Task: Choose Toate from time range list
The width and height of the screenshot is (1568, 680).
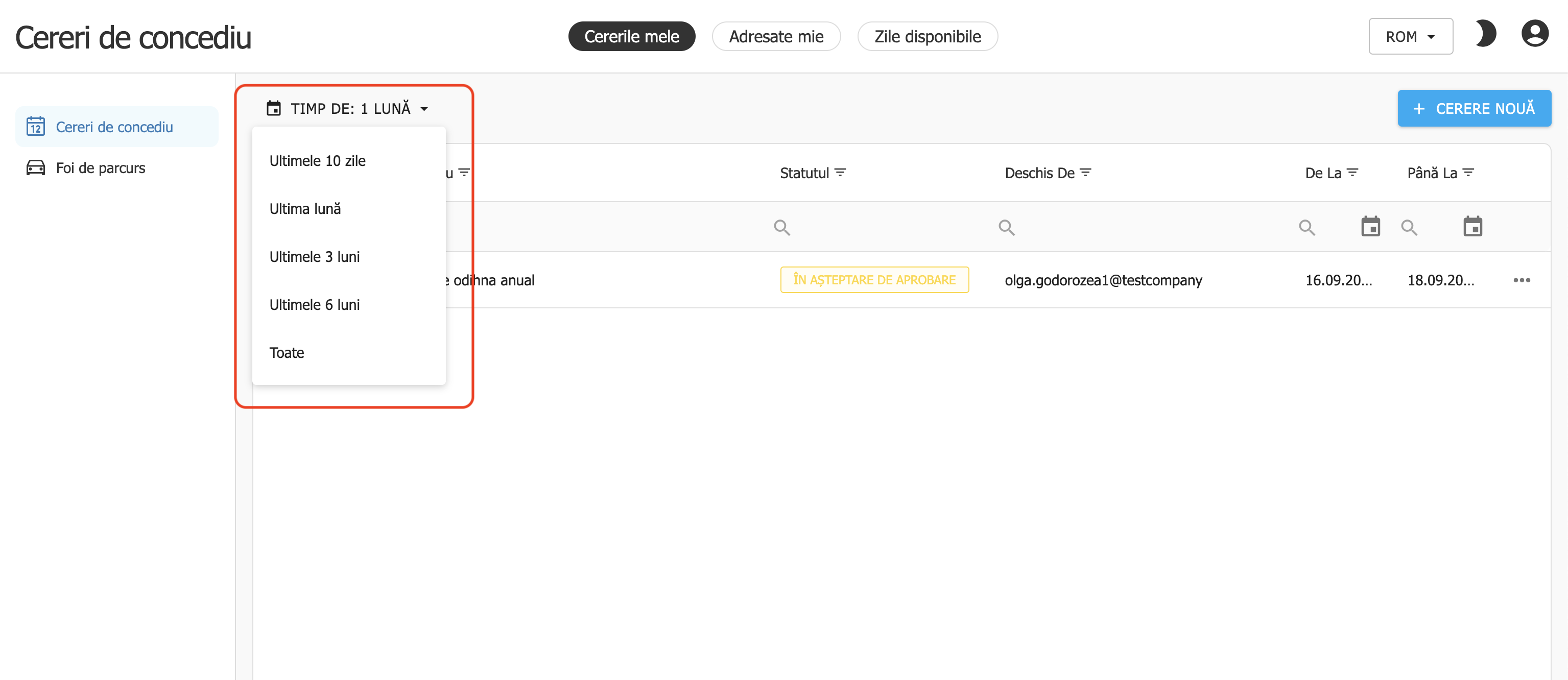Action: coord(287,353)
